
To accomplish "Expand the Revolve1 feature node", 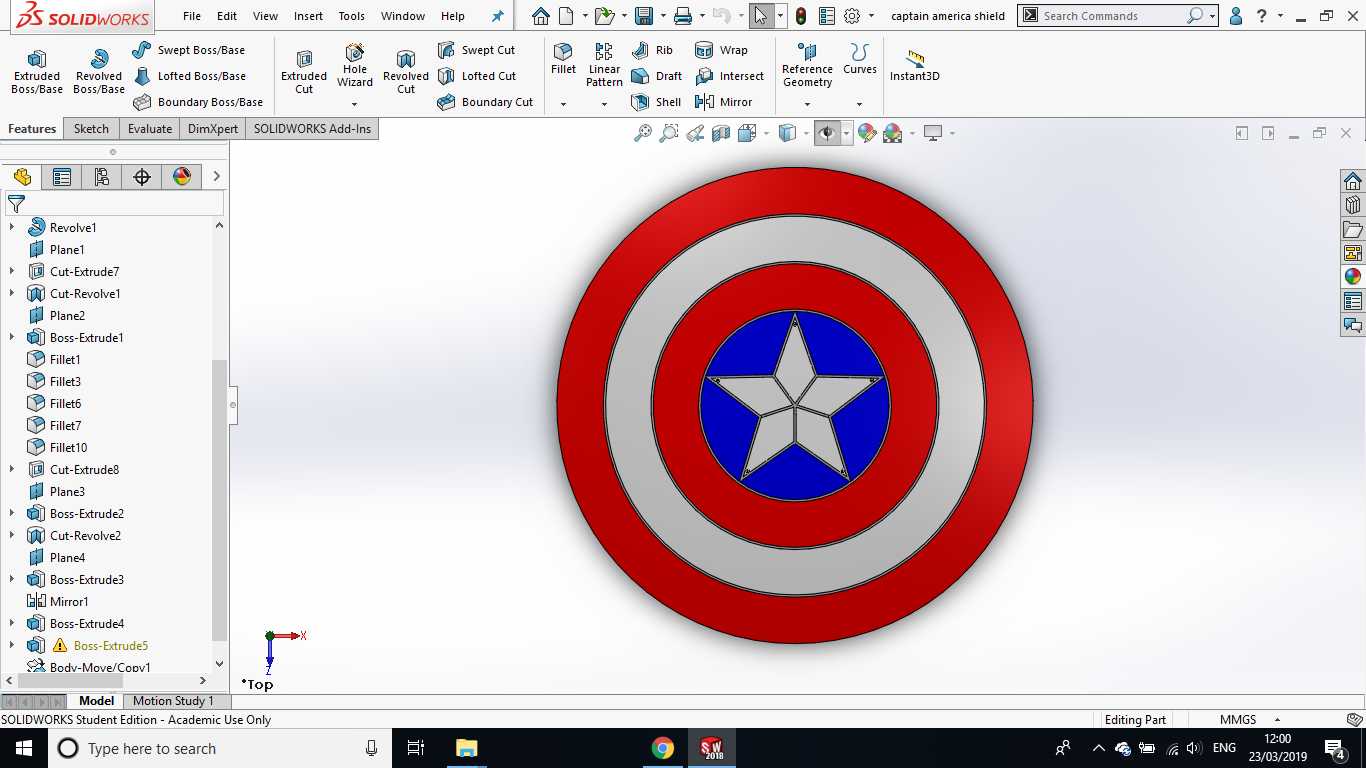I will [12, 228].
